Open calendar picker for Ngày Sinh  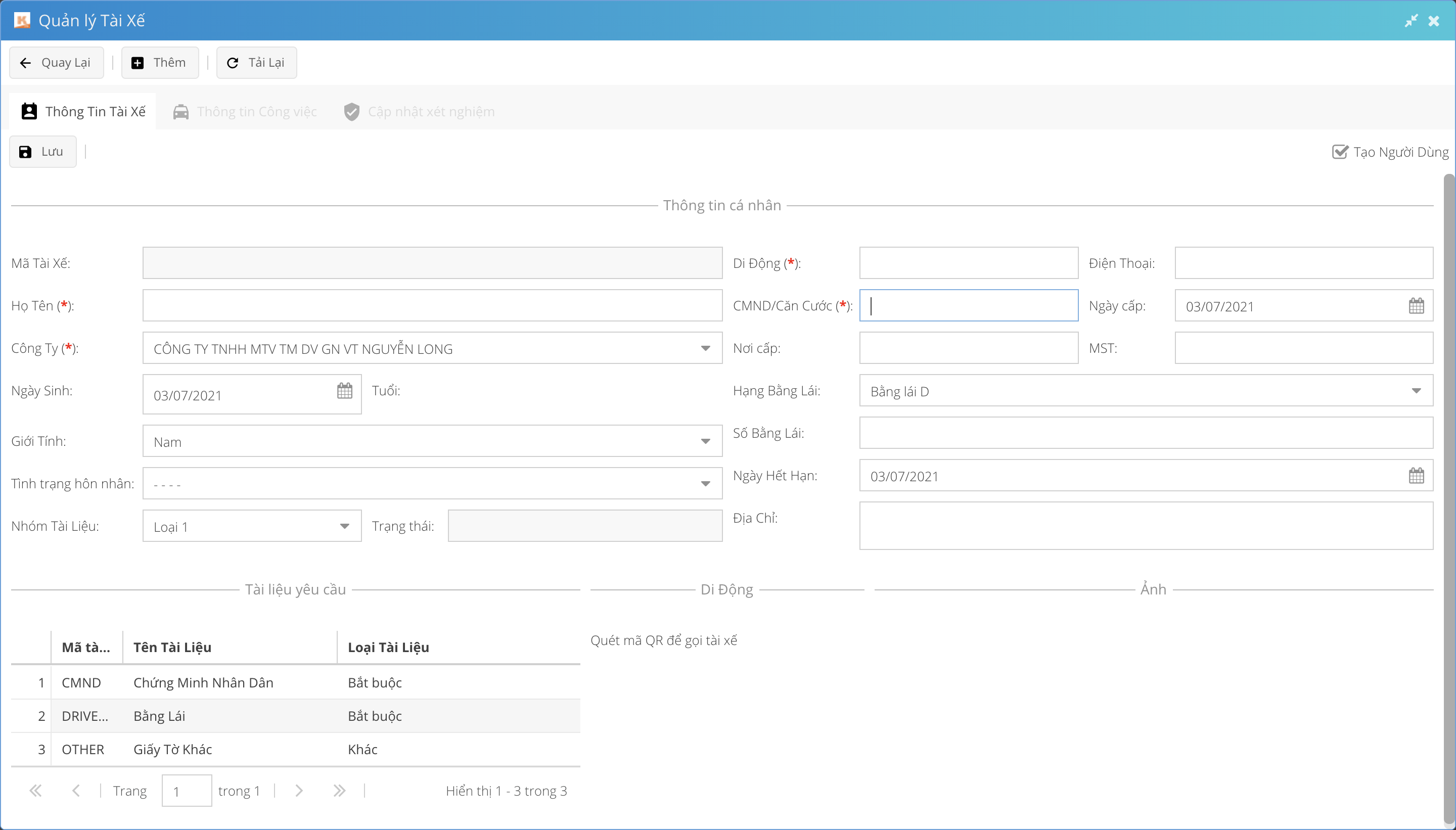click(344, 391)
